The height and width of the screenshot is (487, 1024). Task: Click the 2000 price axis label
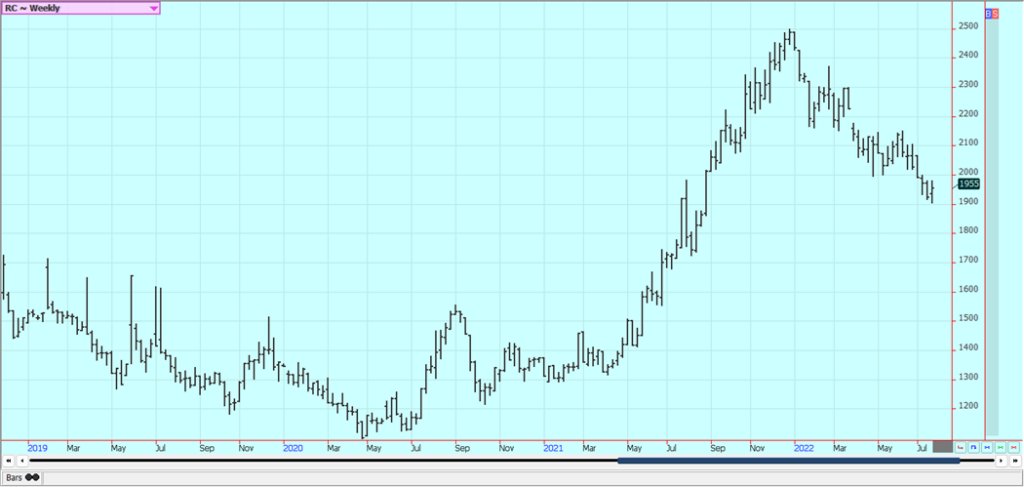[x=968, y=172]
